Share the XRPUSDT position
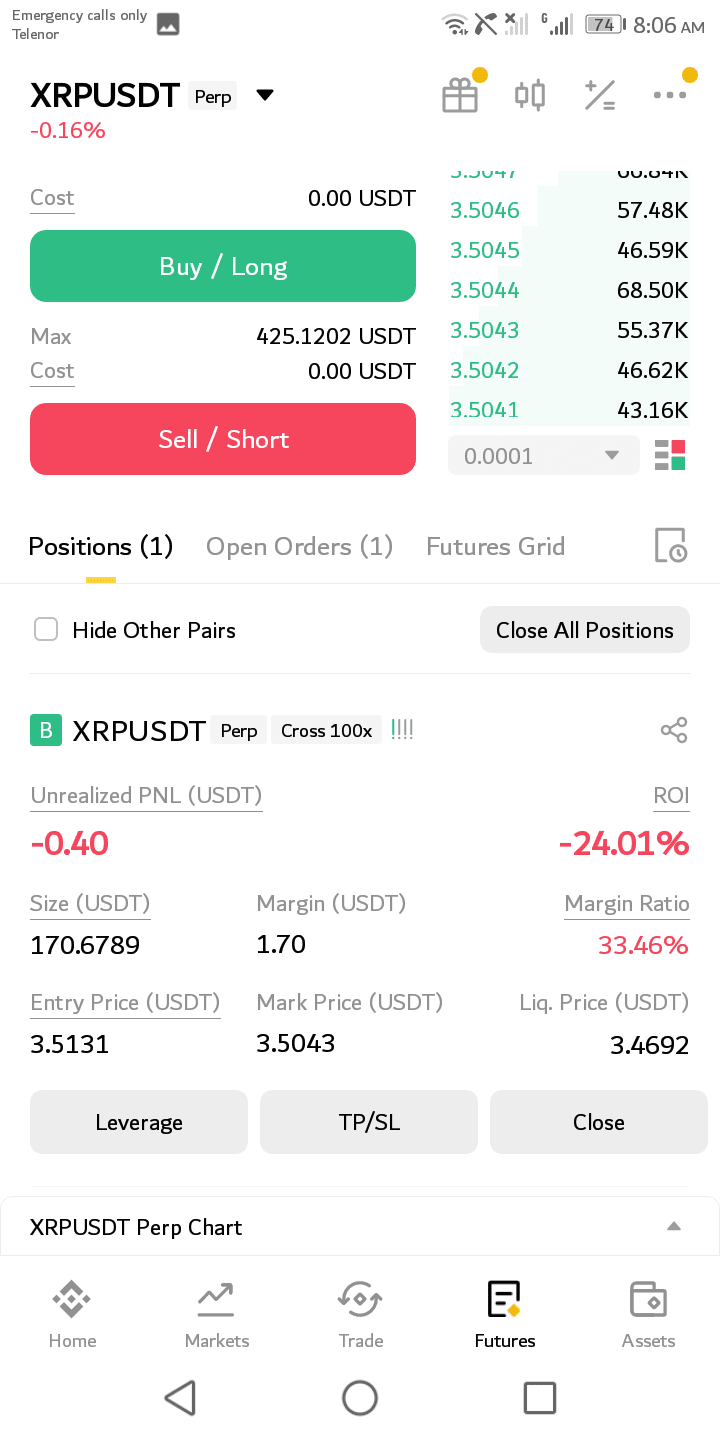 click(x=674, y=730)
